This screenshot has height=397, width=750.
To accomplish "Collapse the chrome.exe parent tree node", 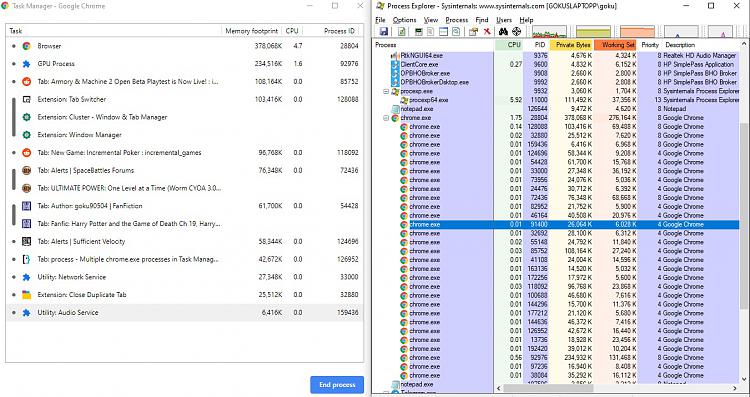I will point(386,118).
